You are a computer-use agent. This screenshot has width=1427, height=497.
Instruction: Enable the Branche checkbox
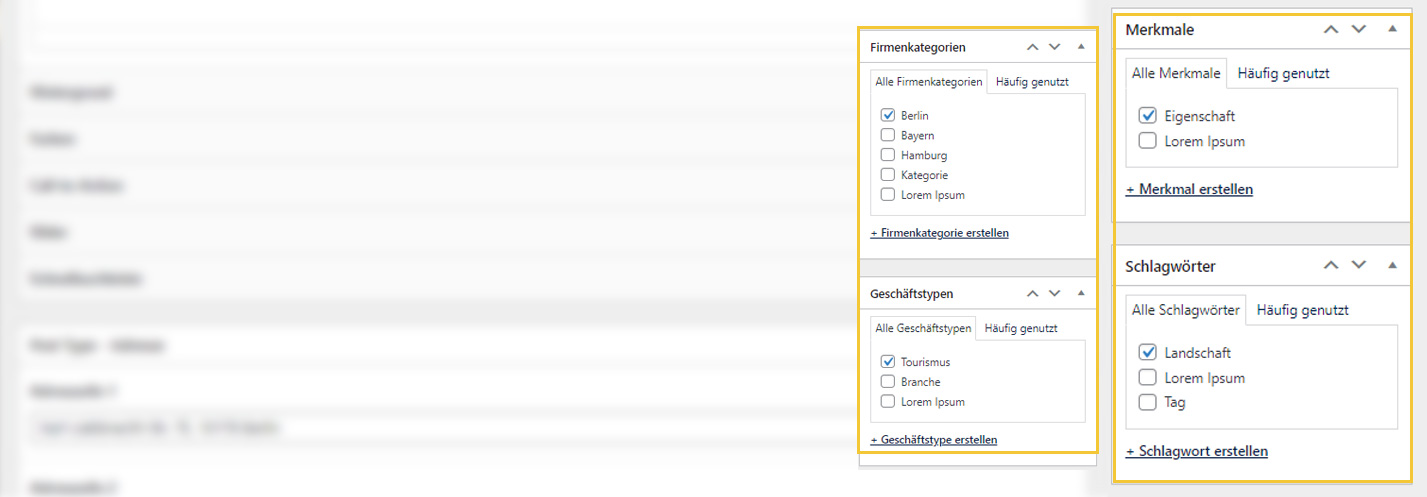887,382
